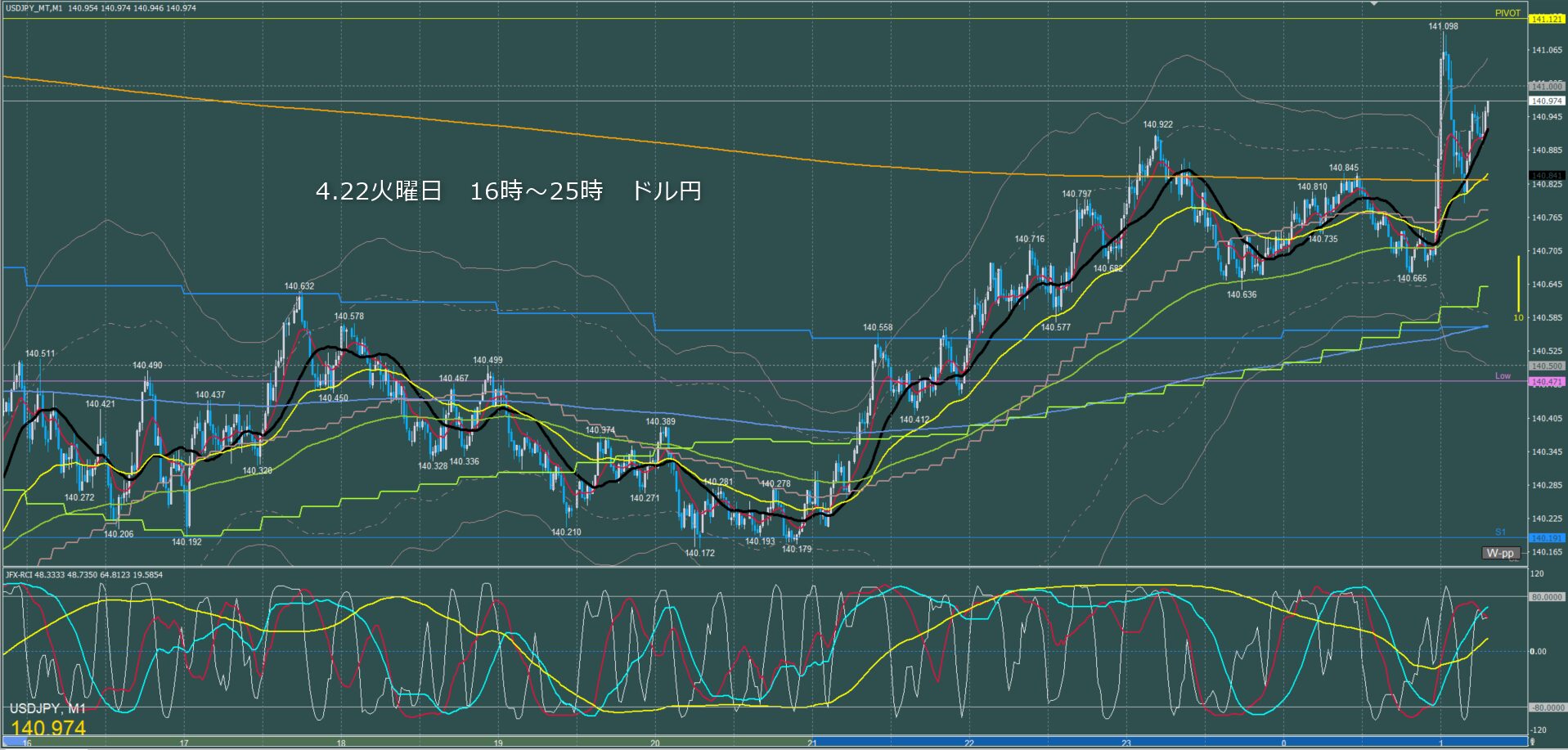1568x750 pixels.
Task: Click the 0 hour mark on the time axis
Action: (1283, 743)
